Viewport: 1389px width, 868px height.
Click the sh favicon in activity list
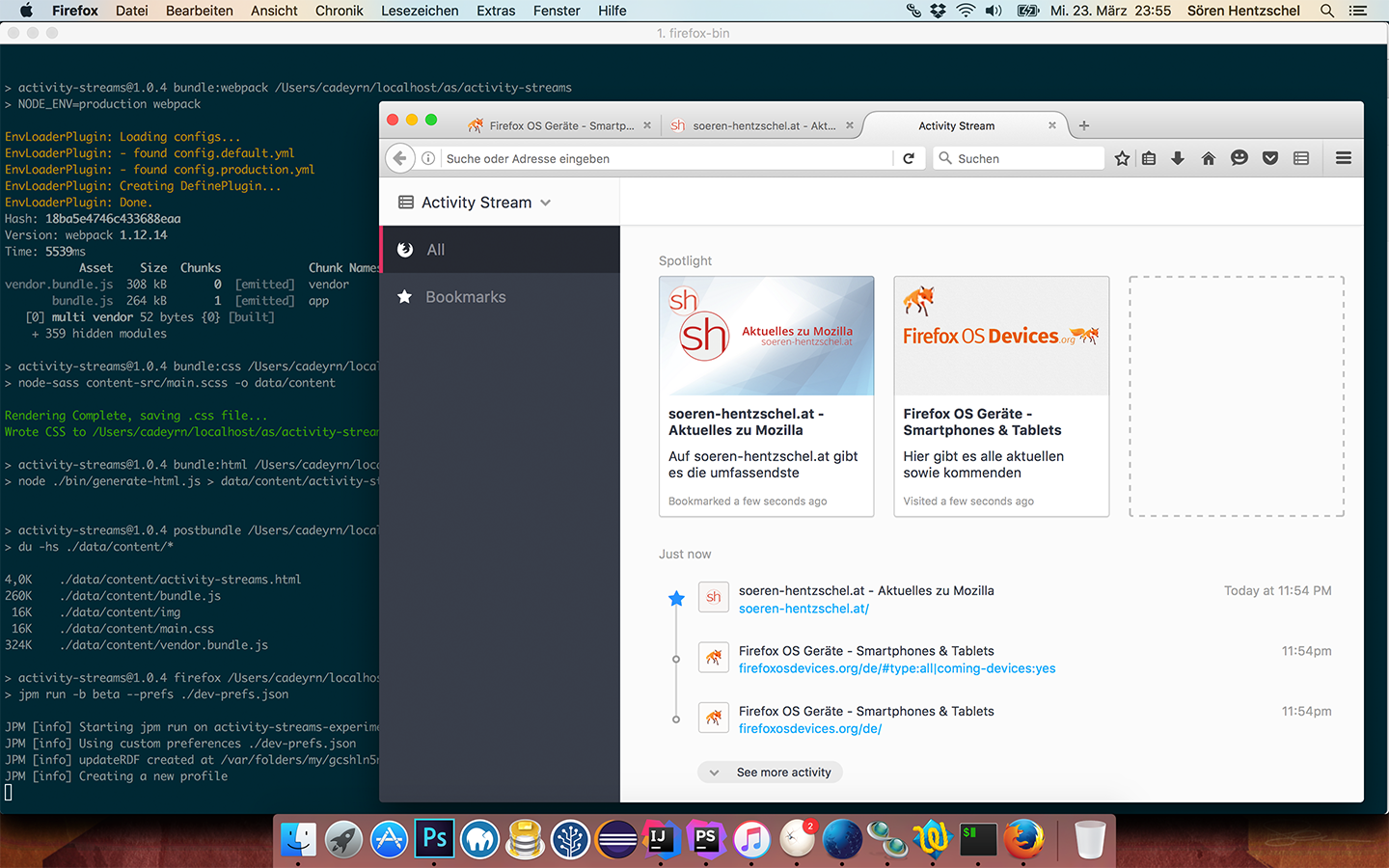click(714, 597)
